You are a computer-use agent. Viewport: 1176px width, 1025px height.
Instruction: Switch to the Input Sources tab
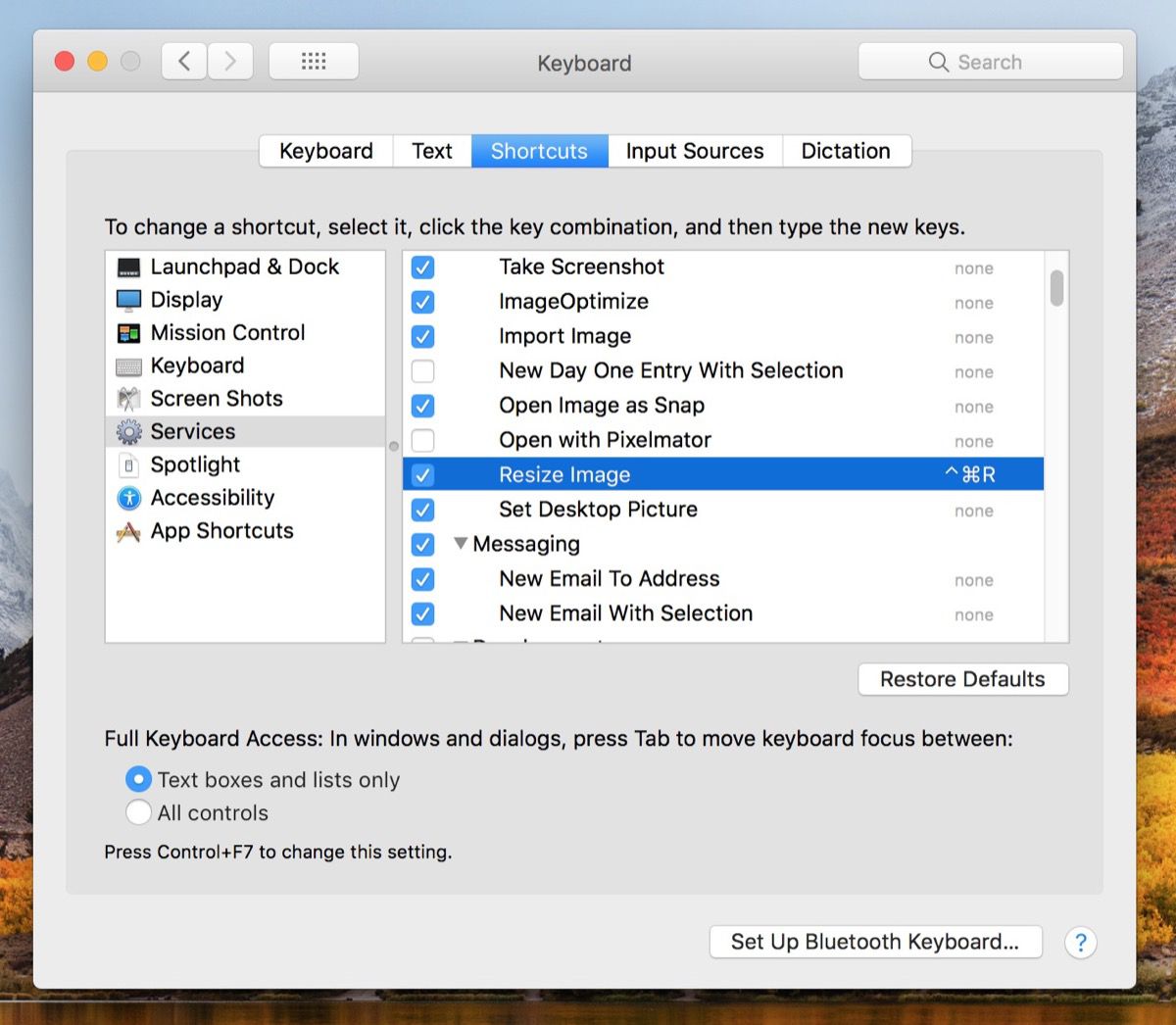pos(695,151)
